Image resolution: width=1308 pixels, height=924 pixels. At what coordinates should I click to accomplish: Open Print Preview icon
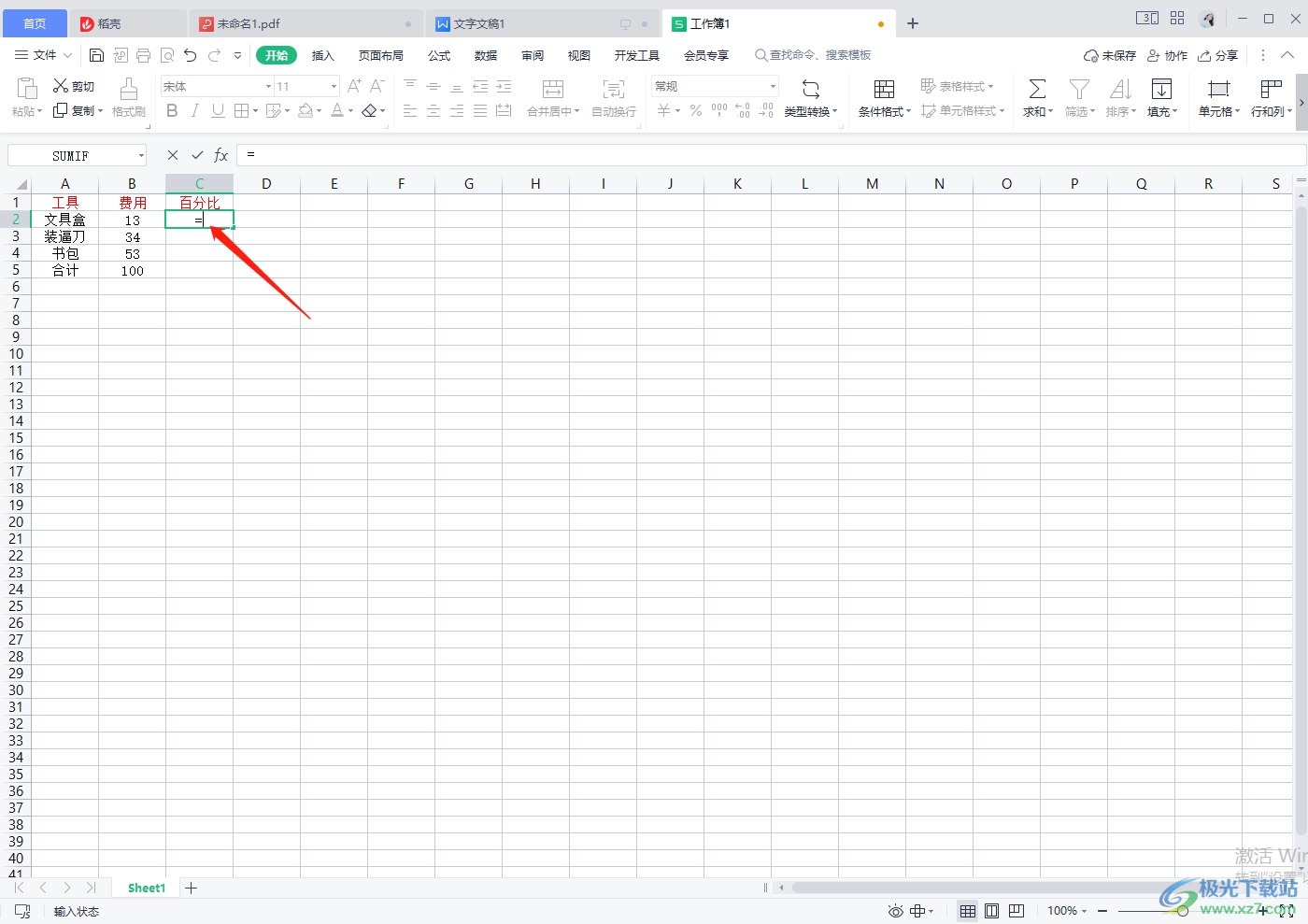167,56
